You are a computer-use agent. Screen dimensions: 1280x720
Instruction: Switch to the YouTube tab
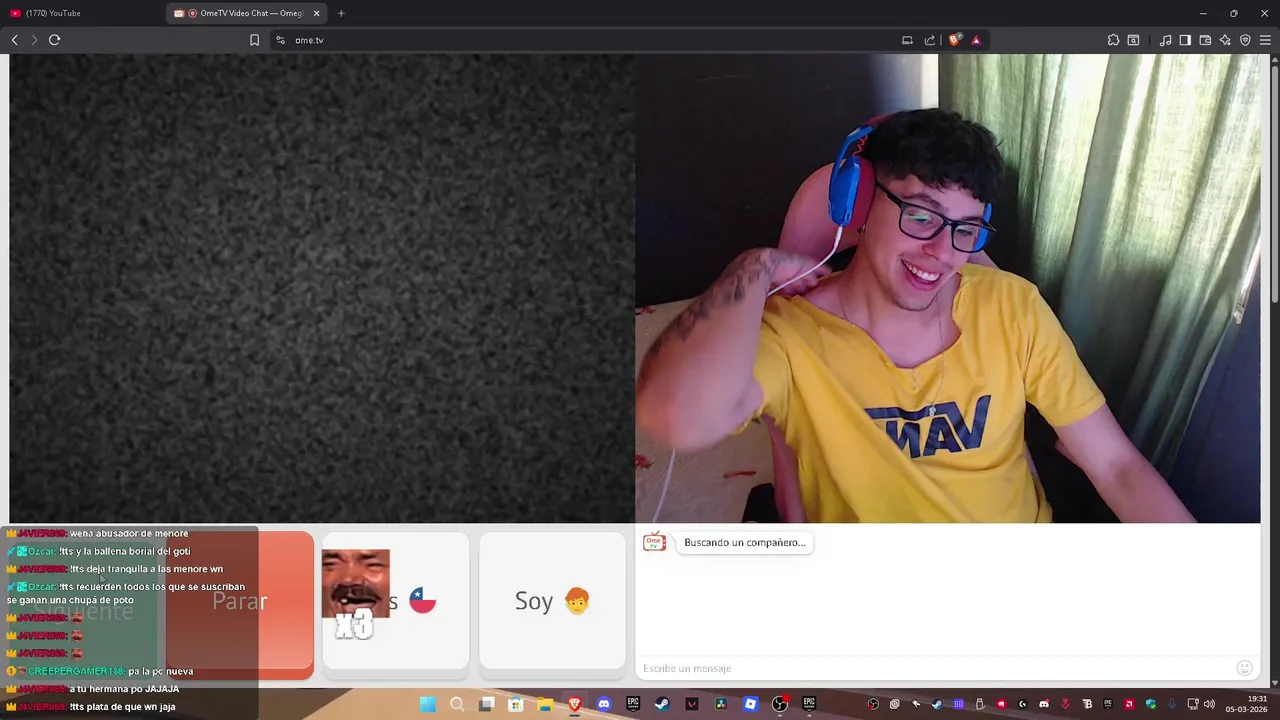click(x=82, y=13)
